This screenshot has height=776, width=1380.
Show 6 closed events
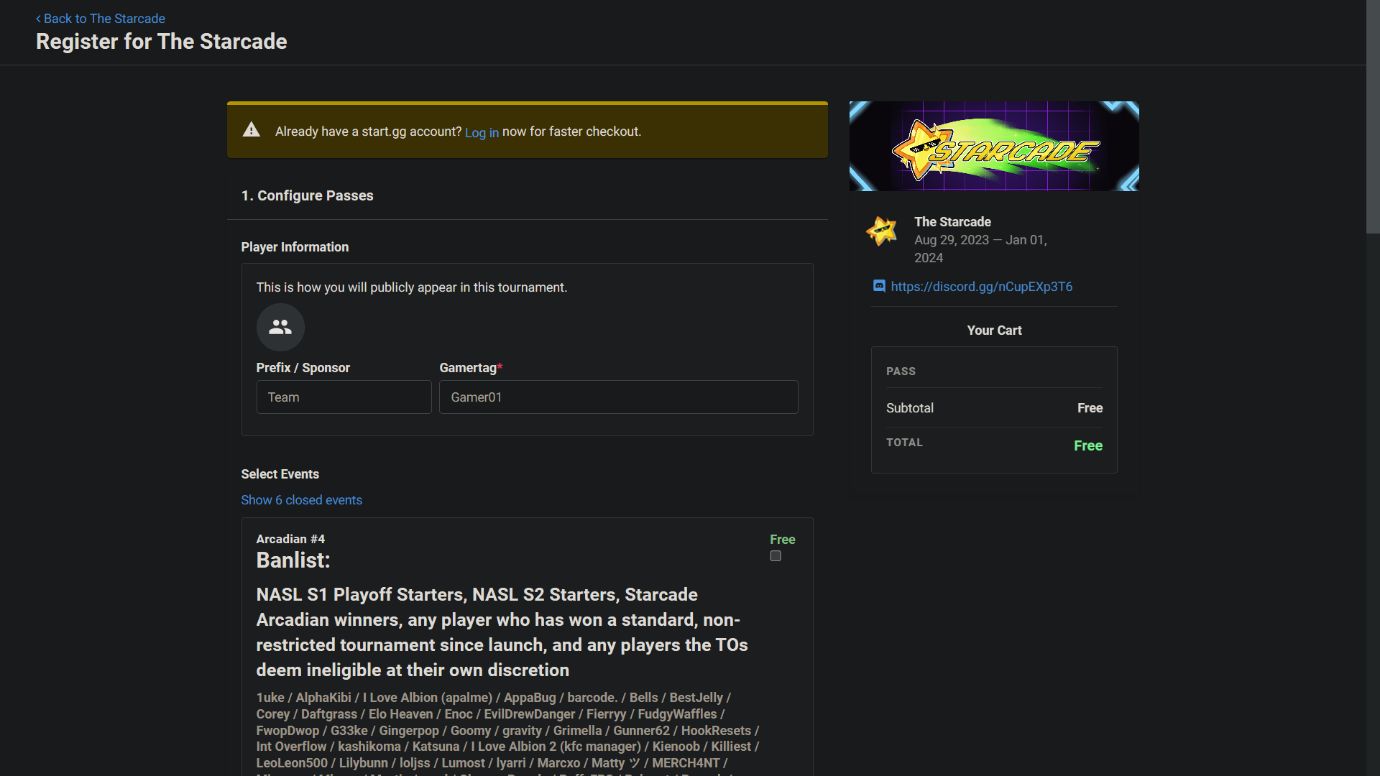[x=301, y=500]
